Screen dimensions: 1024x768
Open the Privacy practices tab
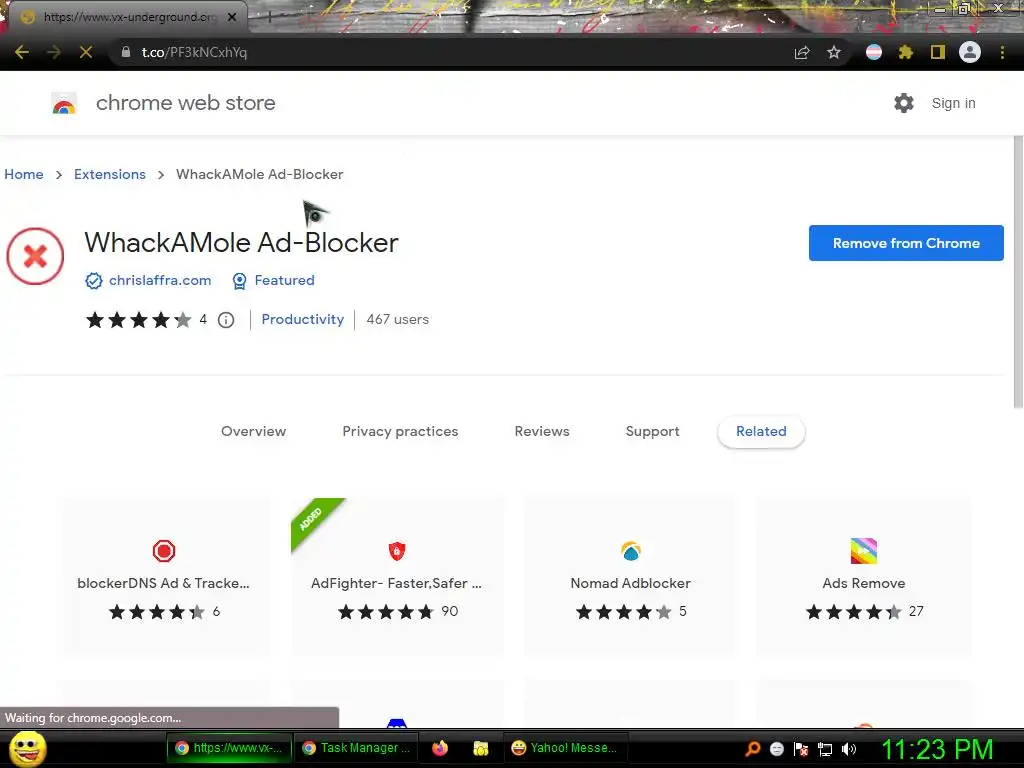[400, 432]
